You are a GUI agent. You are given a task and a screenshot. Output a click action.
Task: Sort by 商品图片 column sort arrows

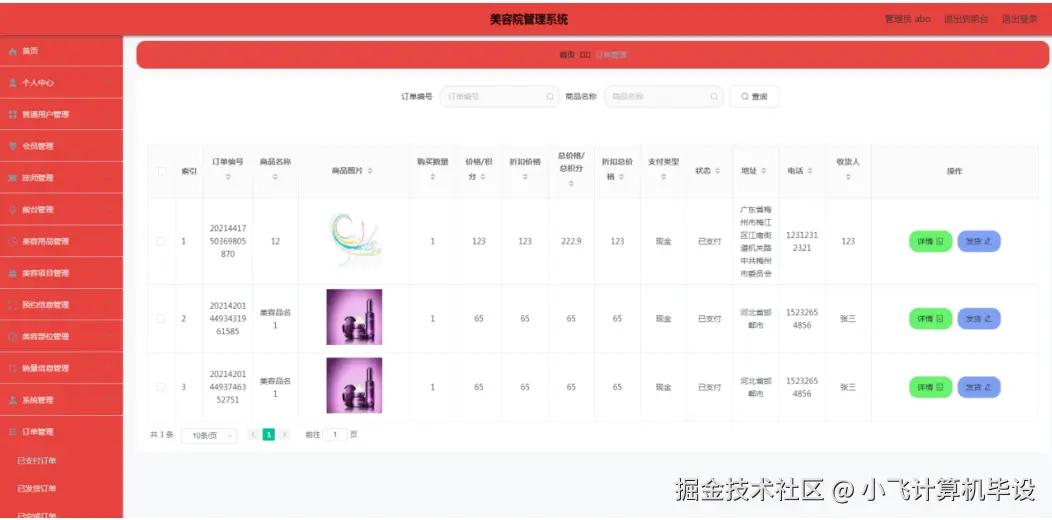coord(370,171)
